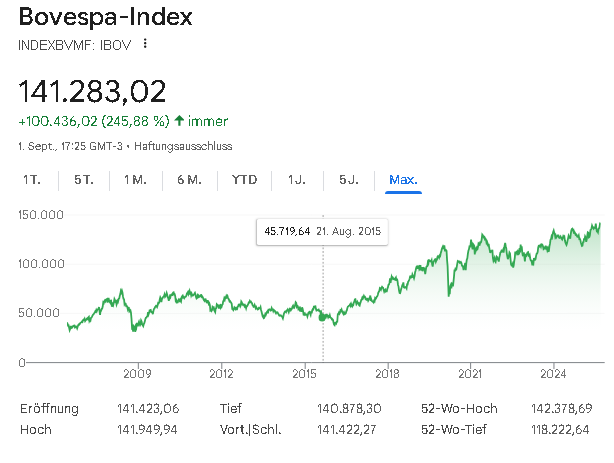Click the 2024 label on the time axis
This screenshot has width=614, height=463.
pos(554,374)
